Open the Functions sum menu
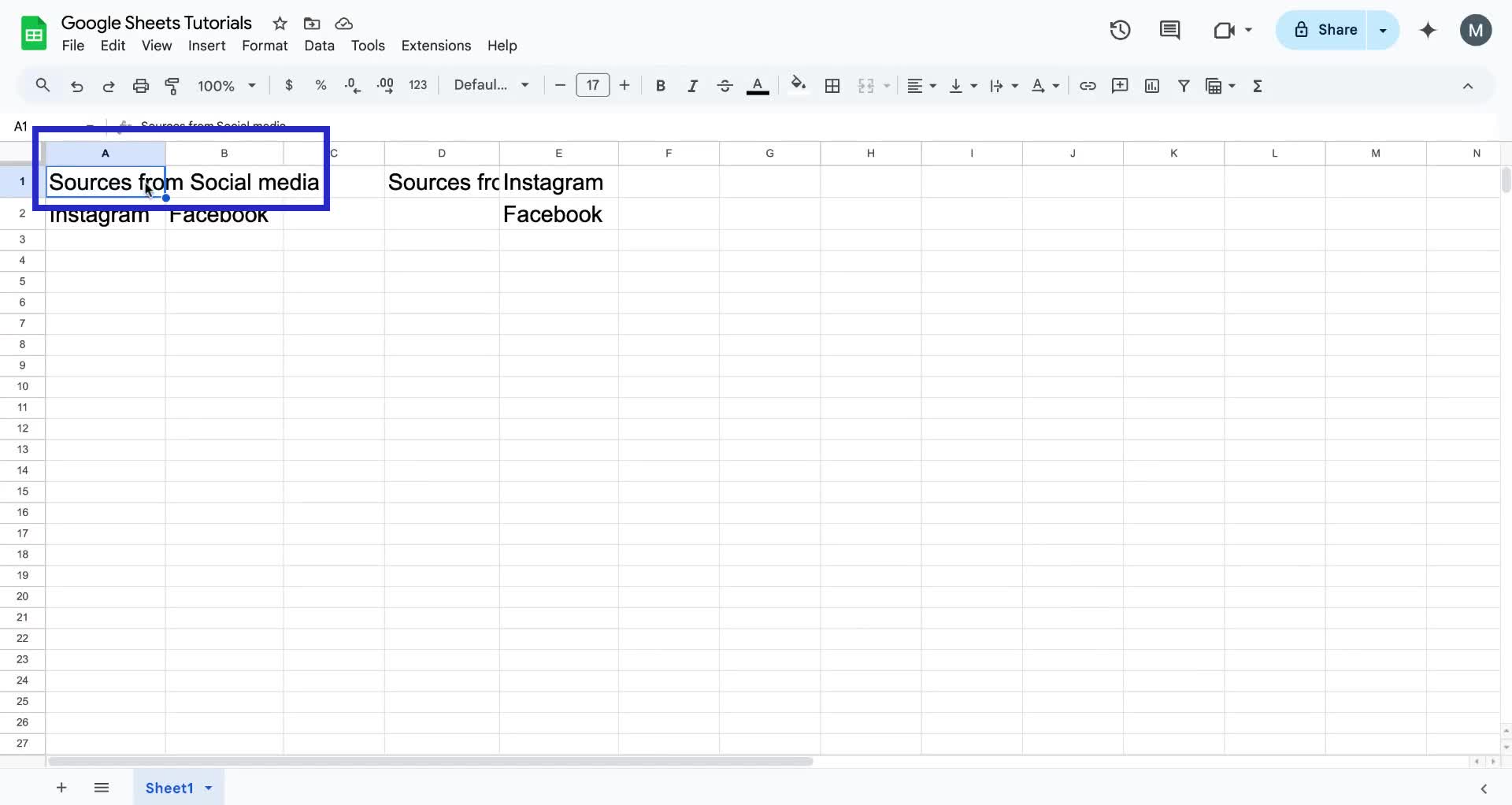The width and height of the screenshot is (1512, 805). point(1258,85)
